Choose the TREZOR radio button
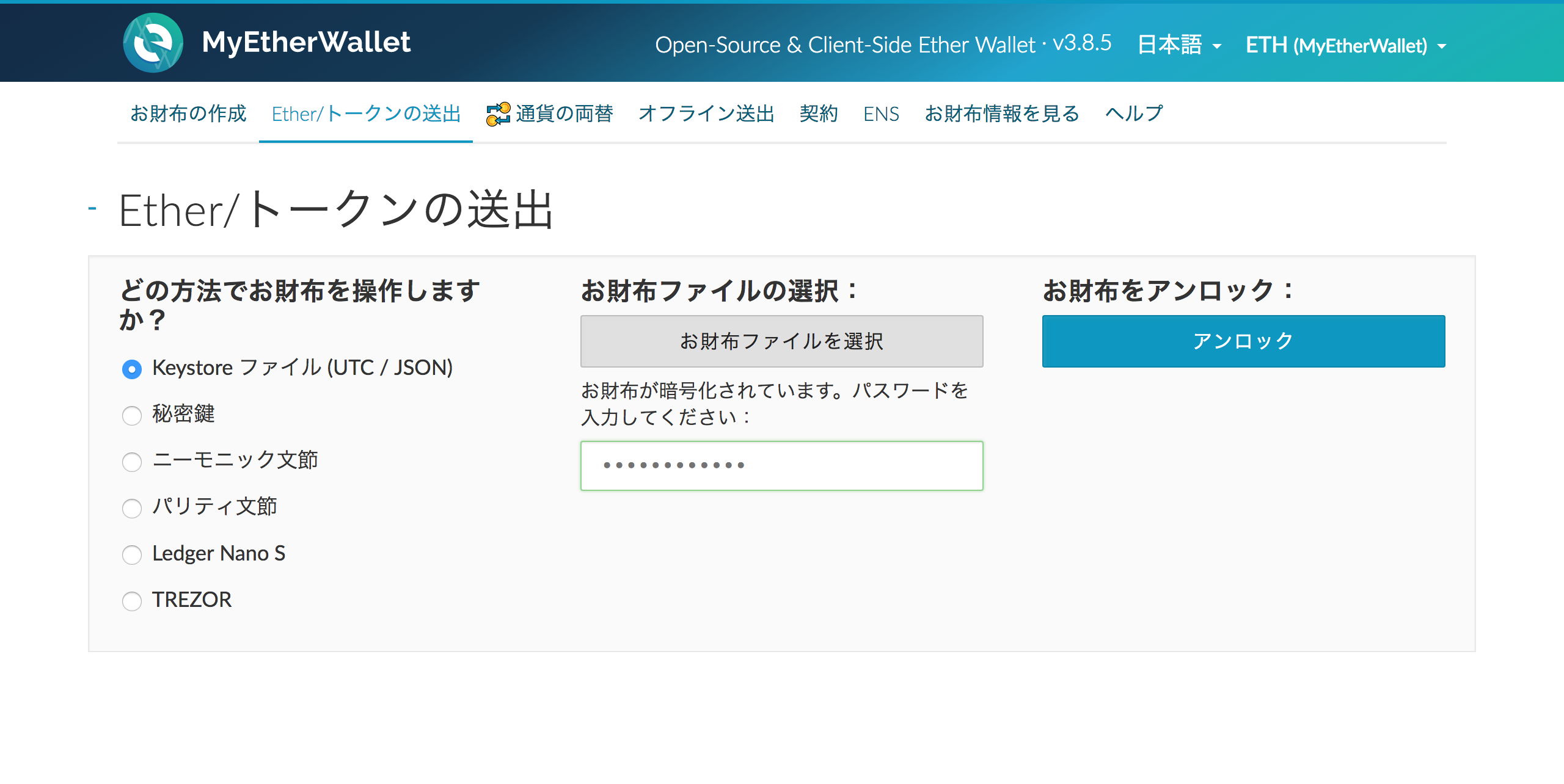 click(x=132, y=601)
